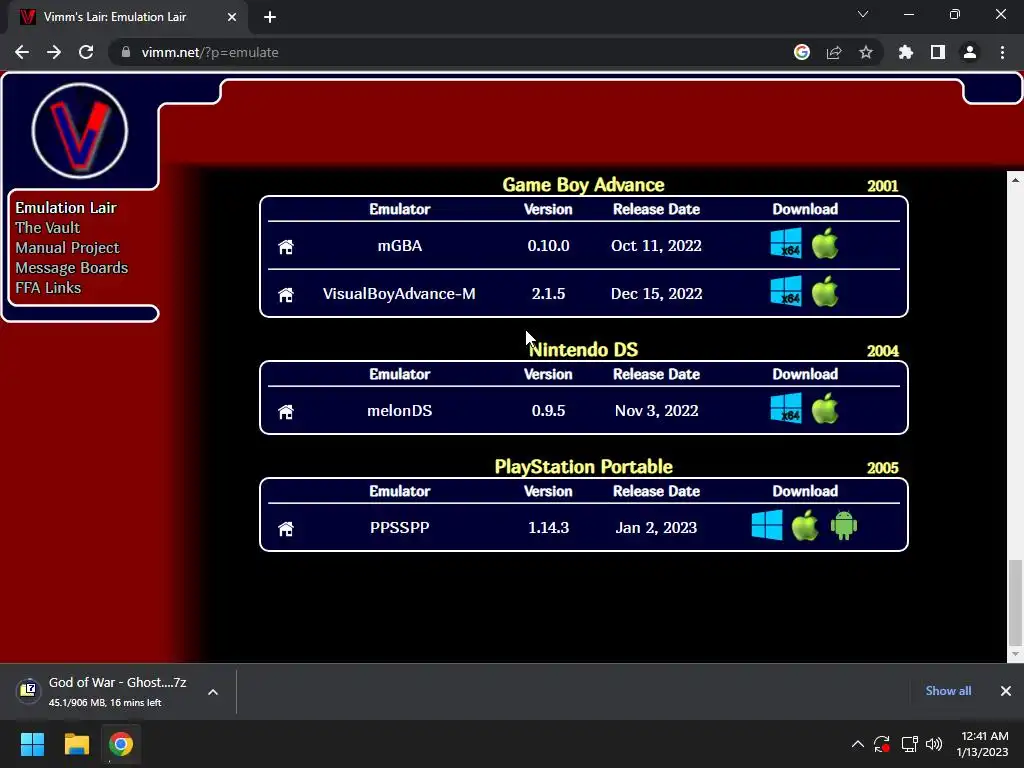Download melonDS for Windows x64
The width and height of the screenshot is (1024, 768).
tap(786, 408)
